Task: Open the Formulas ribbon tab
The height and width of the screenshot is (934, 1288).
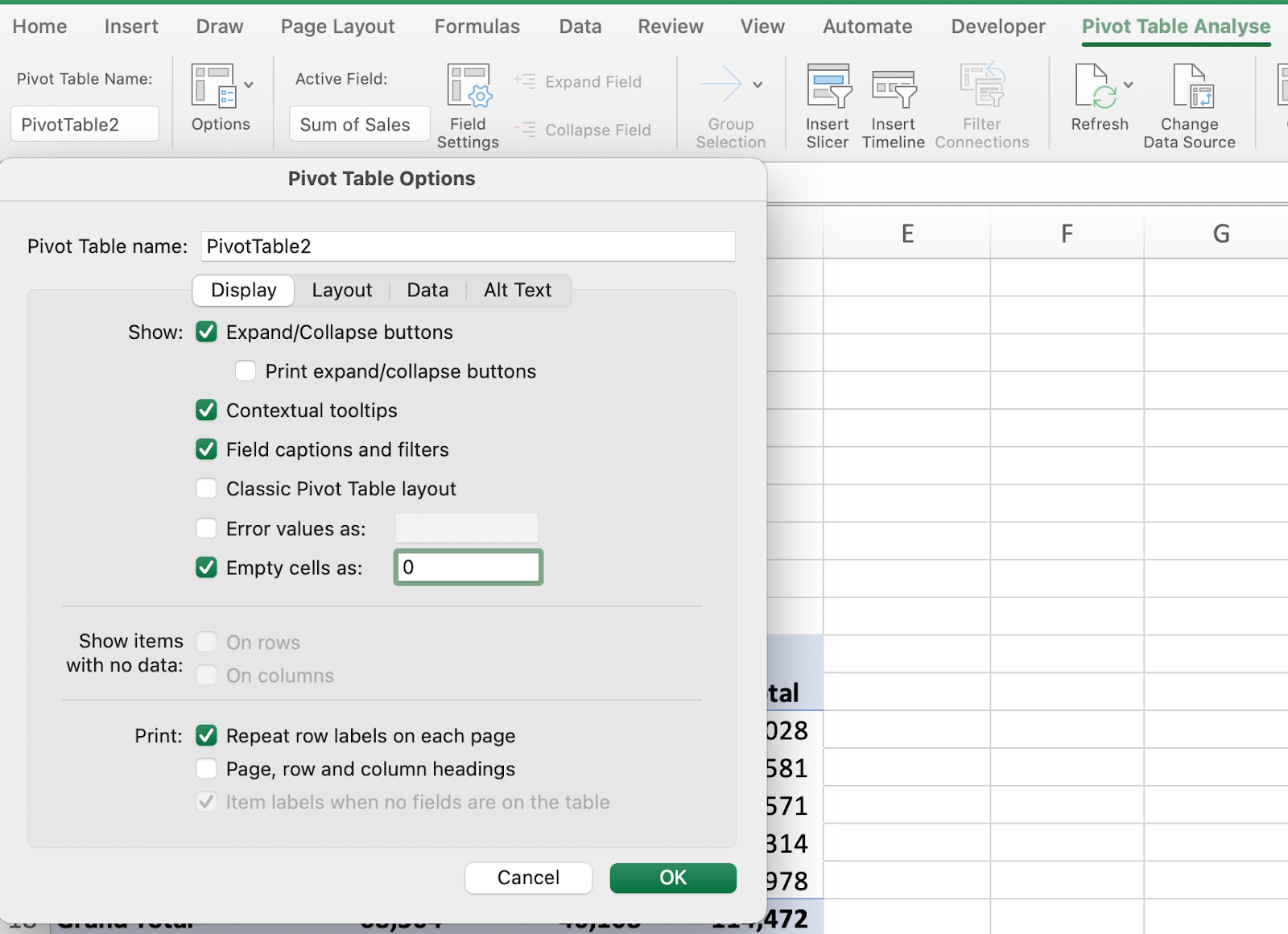Action: [477, 26]
